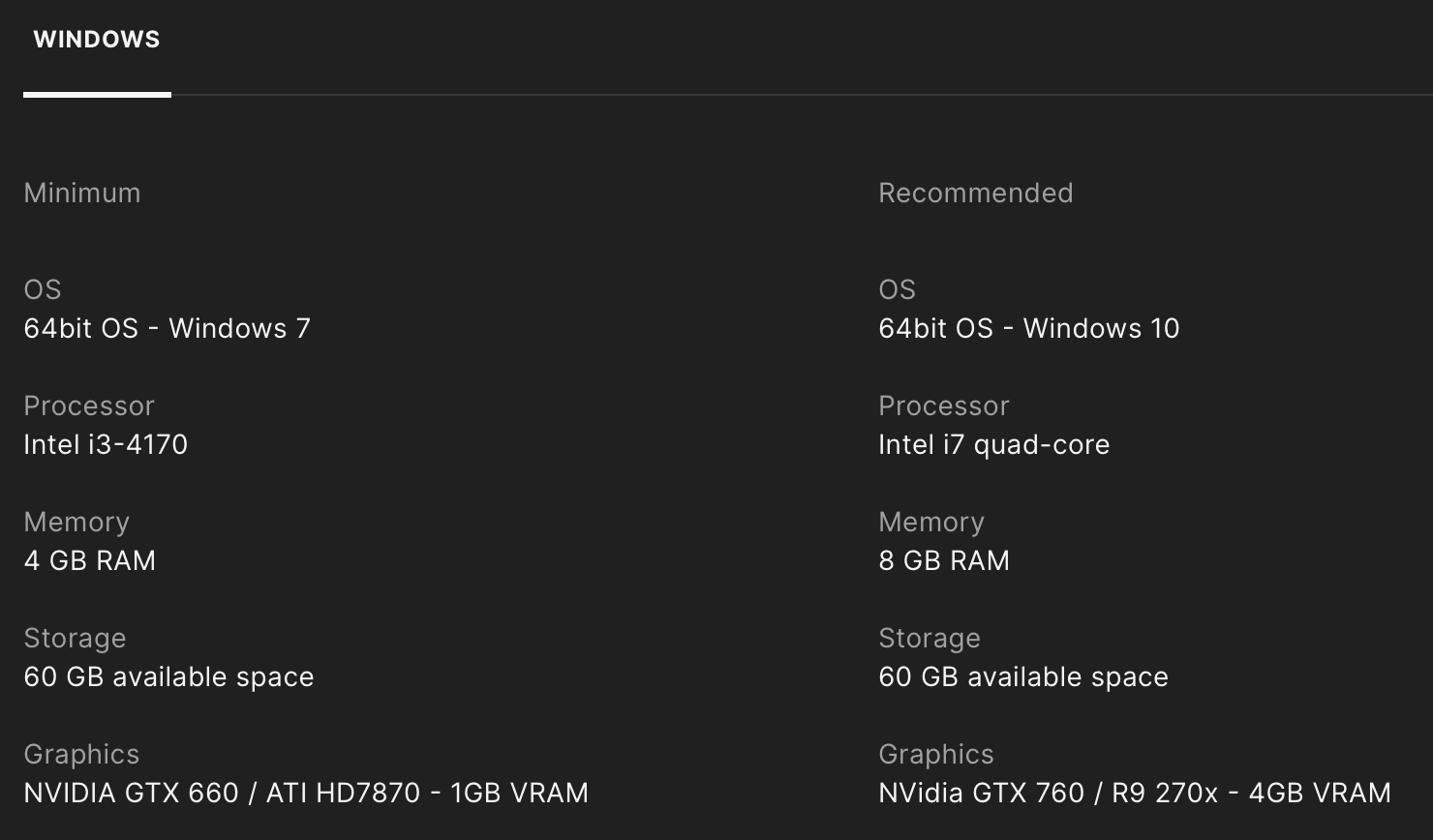
Task: Click the Minimum column heading
Action: [82, 193]
